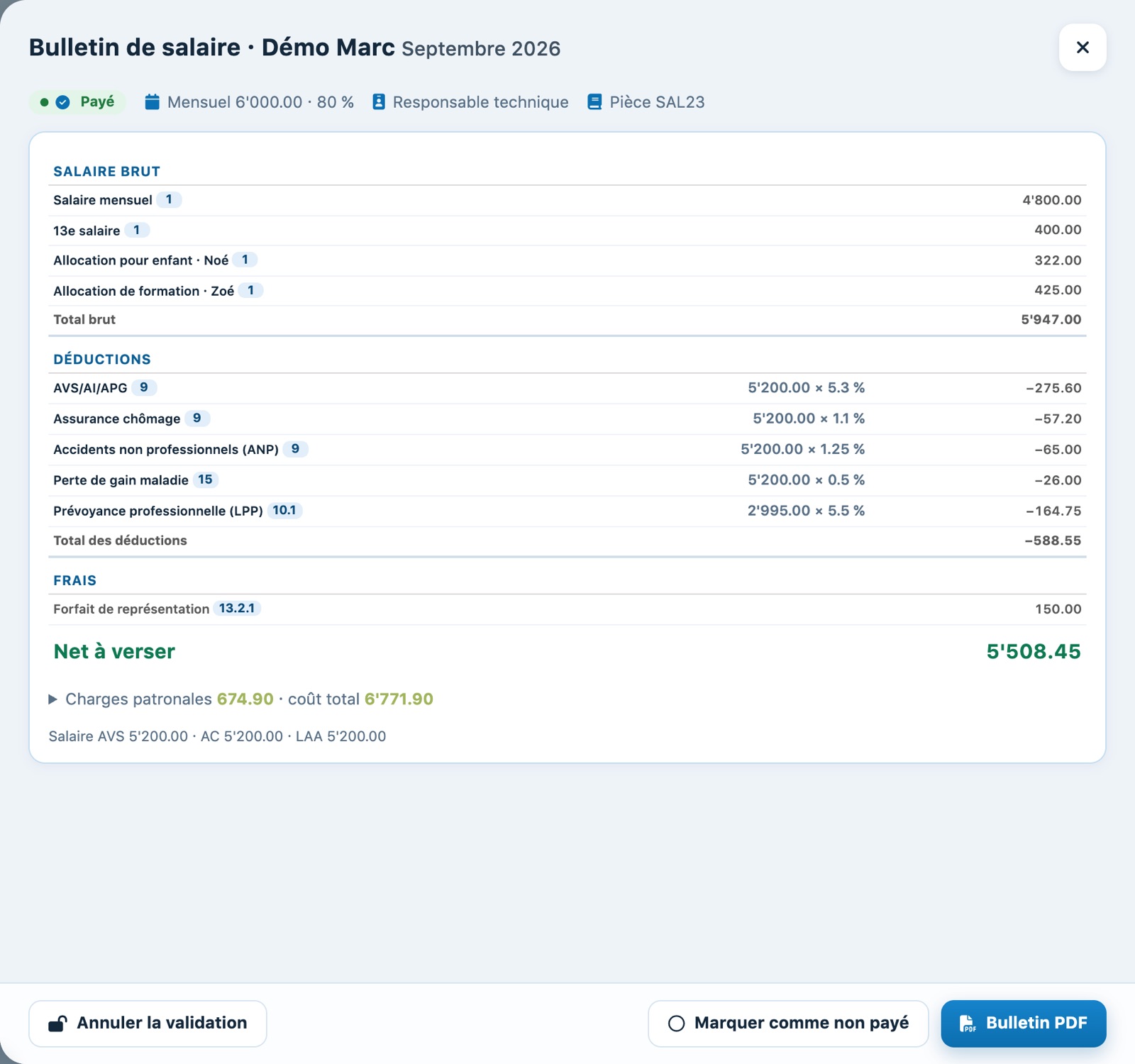
Task: Click the Total des déductions label
Action: pos(120,541)
